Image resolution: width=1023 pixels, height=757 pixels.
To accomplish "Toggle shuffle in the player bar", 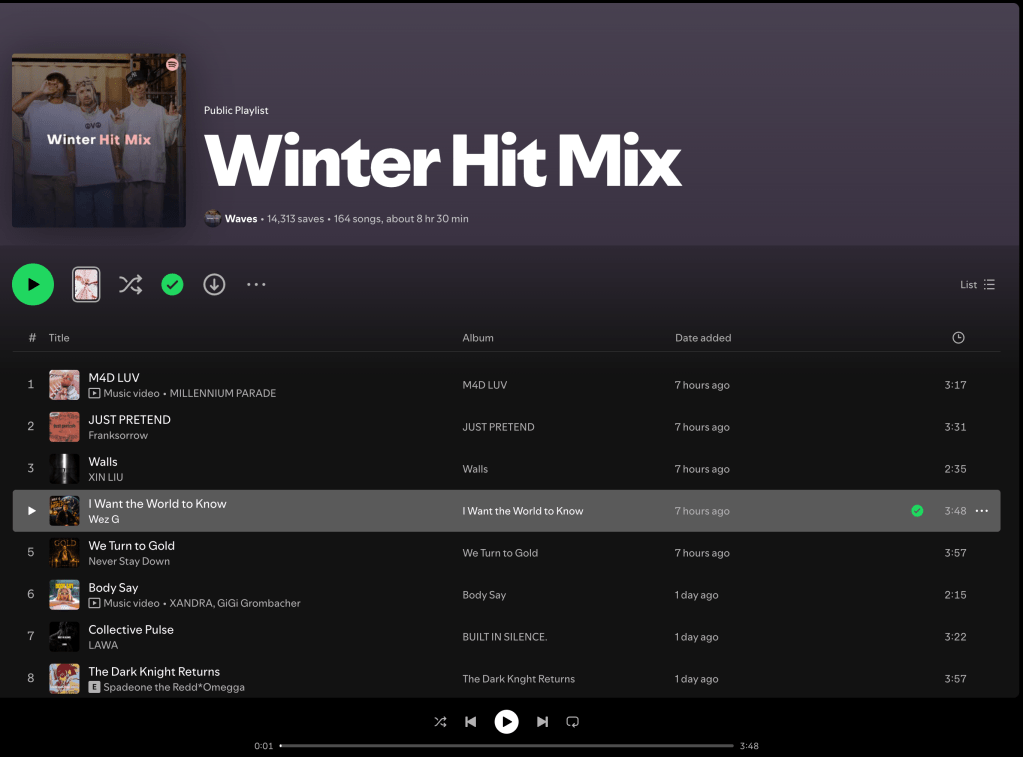I will [440, 722].
